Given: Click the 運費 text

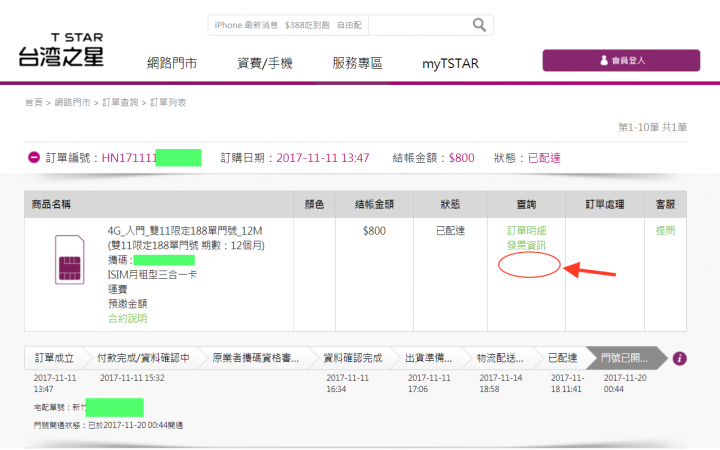Looking at the screenshot, I should [x=118, y=289].
